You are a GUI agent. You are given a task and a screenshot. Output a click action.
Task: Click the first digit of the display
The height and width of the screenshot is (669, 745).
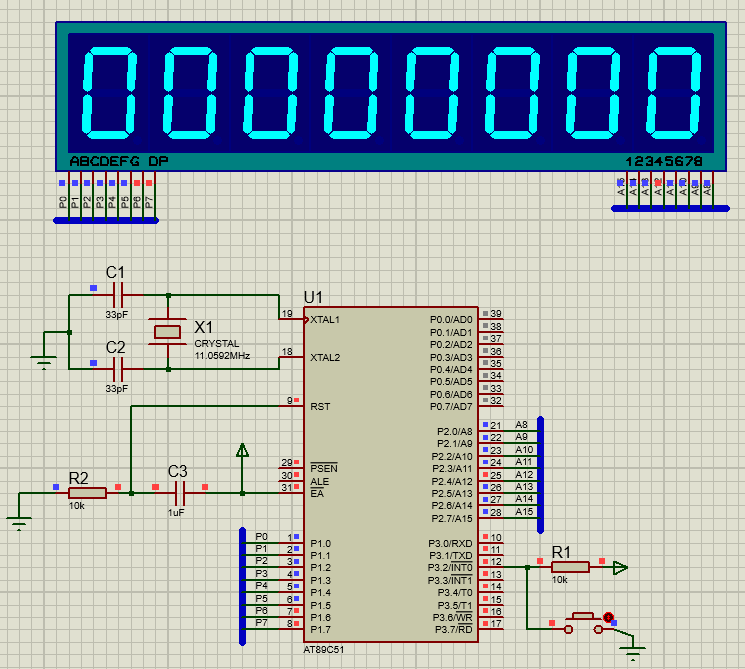point(110,93)
